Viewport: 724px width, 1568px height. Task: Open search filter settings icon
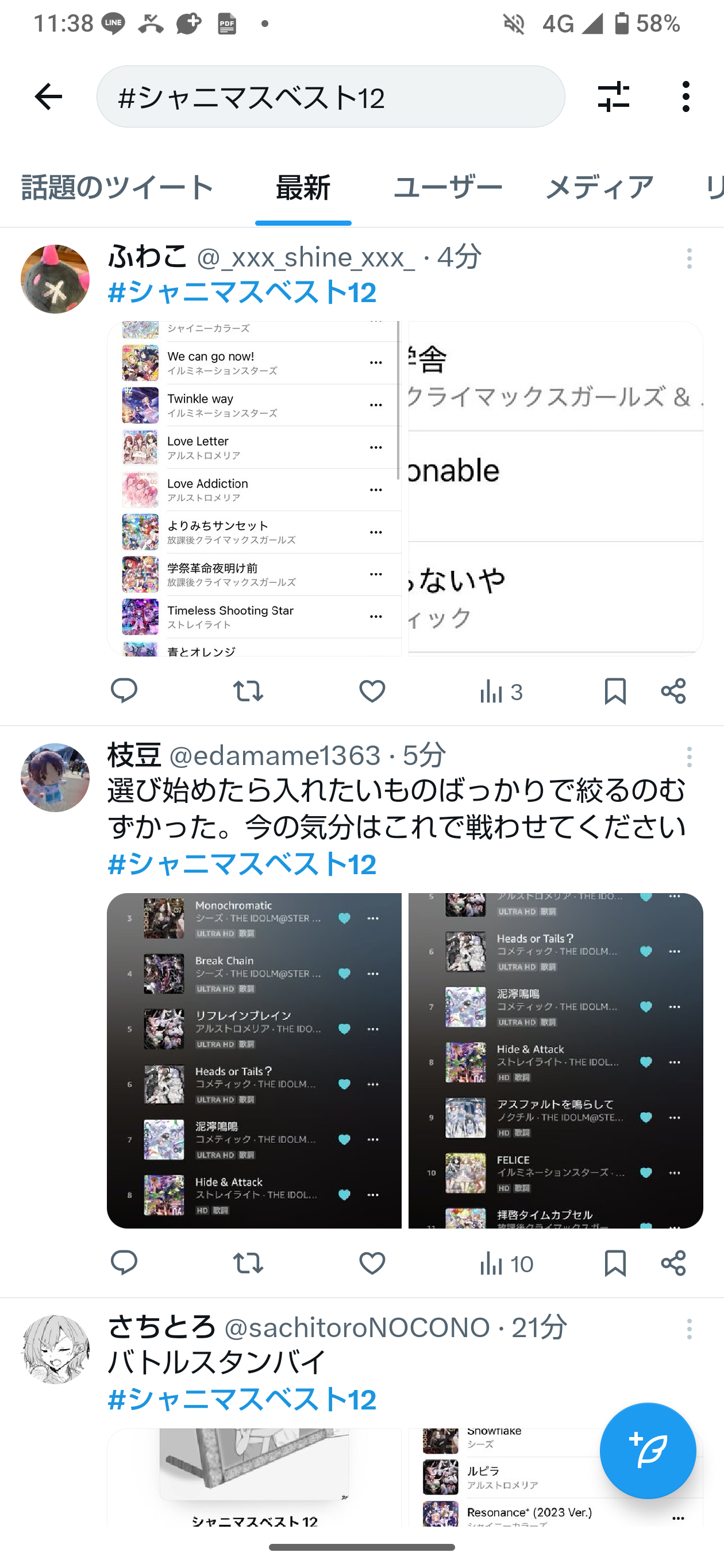coord(613,97)
